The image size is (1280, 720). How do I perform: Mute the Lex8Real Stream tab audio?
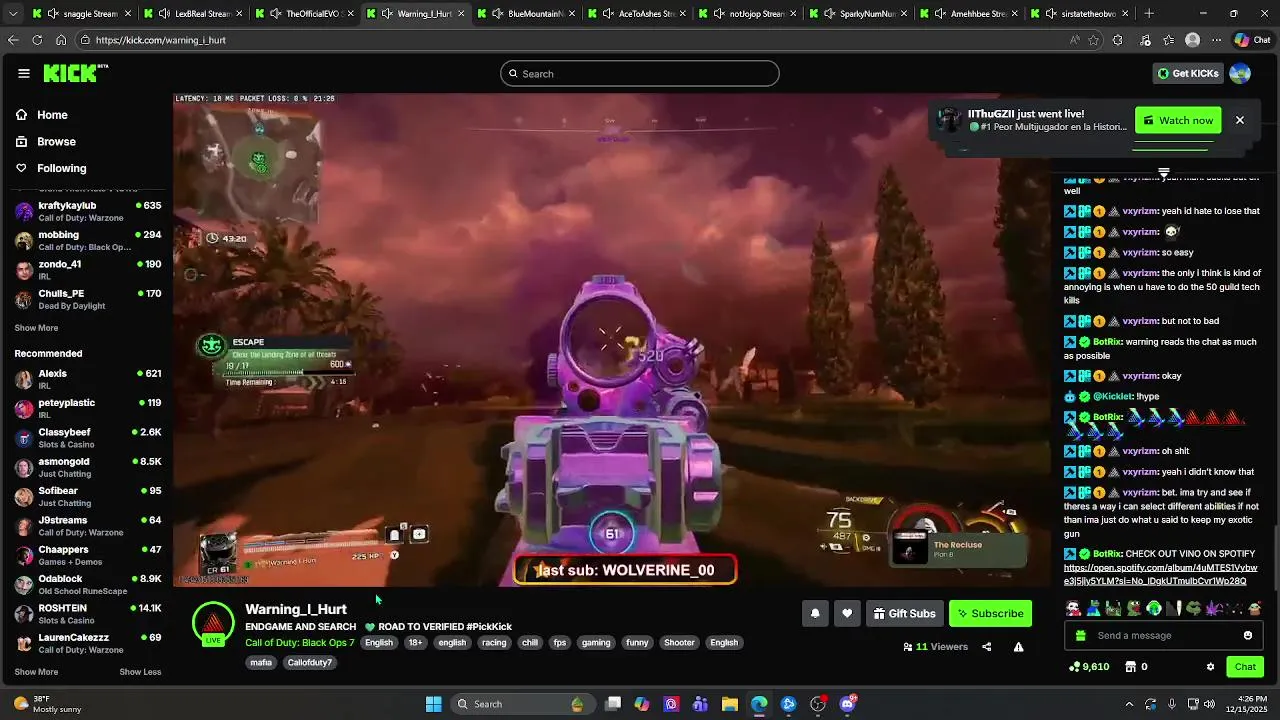pos(163,14)
